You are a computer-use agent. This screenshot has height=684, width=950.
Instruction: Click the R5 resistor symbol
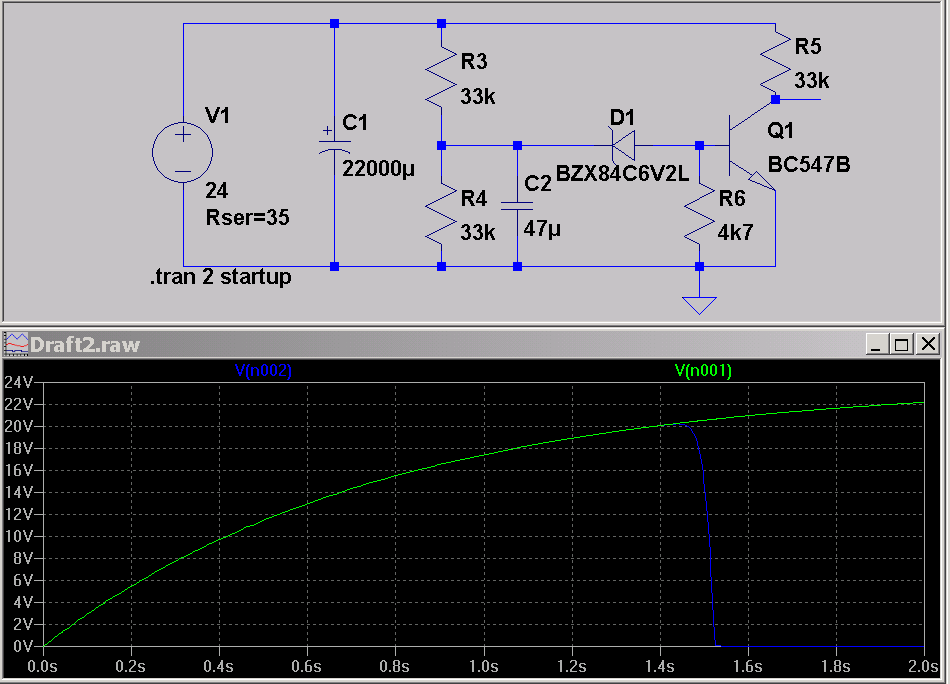tap(776, 61)
